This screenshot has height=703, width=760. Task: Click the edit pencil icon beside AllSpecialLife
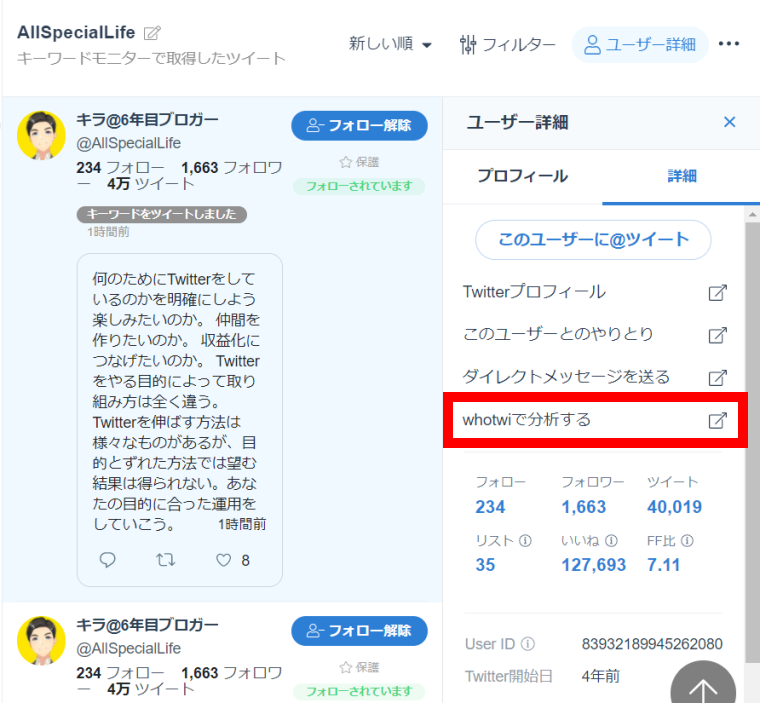point(152,33)
